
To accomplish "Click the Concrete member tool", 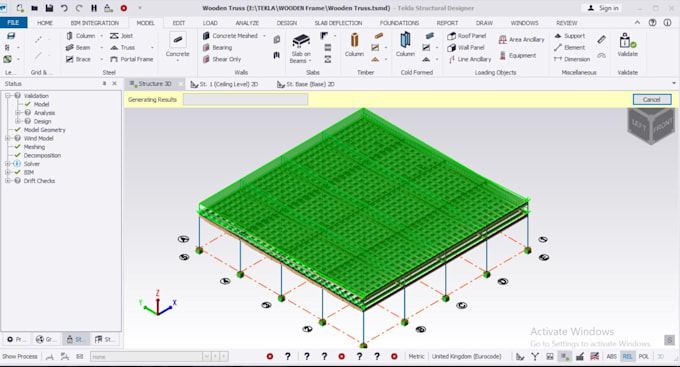I will 177,46.
